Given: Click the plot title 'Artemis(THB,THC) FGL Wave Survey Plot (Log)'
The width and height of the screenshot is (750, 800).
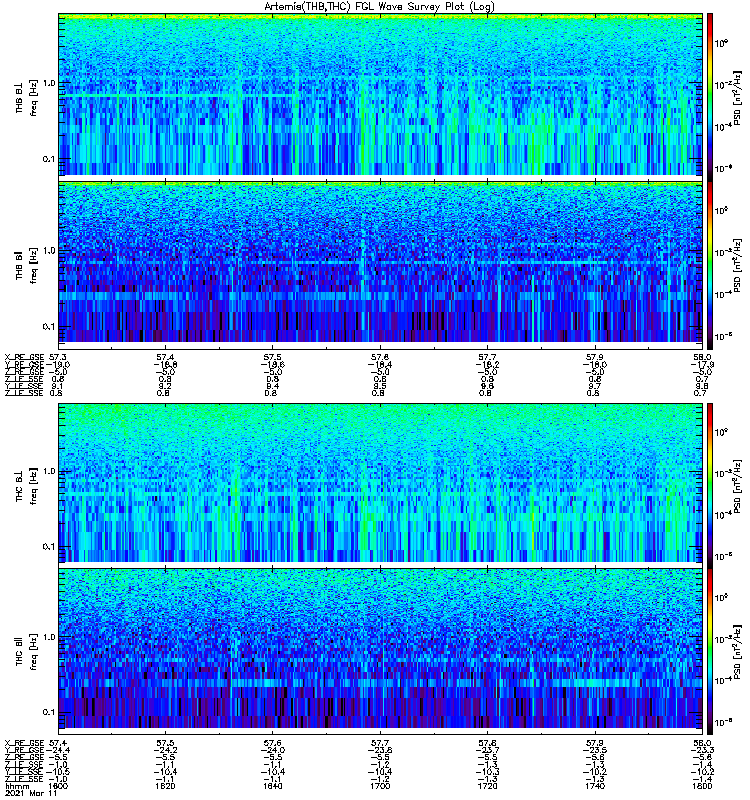Looking at the screenshot, I should pos(379,7).
